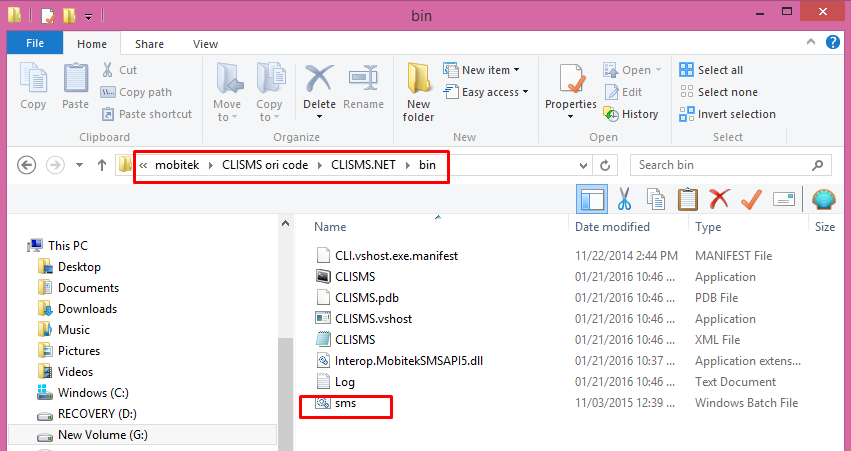Expand the New item dropdown
The image size is (851, 451).
point(481,70)
